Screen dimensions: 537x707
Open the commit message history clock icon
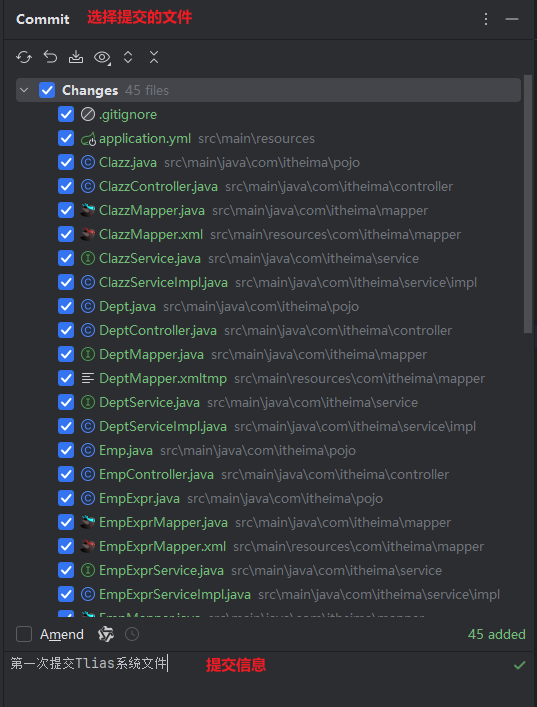pos(132,634)
